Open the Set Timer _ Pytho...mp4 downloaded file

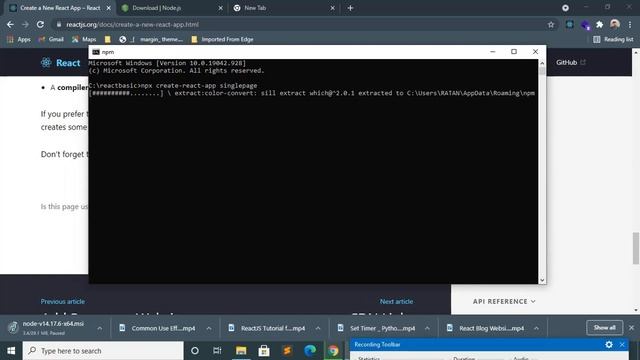point(376,328)
